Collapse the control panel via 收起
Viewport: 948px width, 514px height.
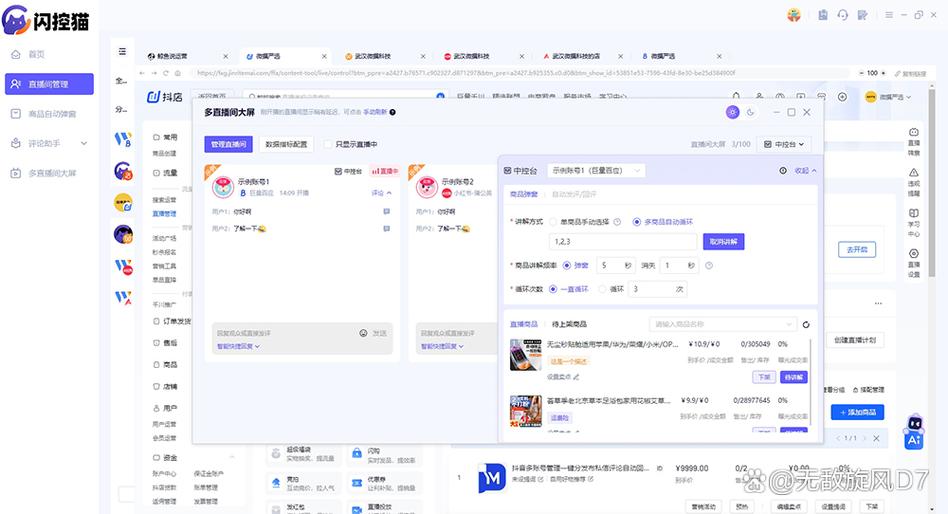pos(805,171)
